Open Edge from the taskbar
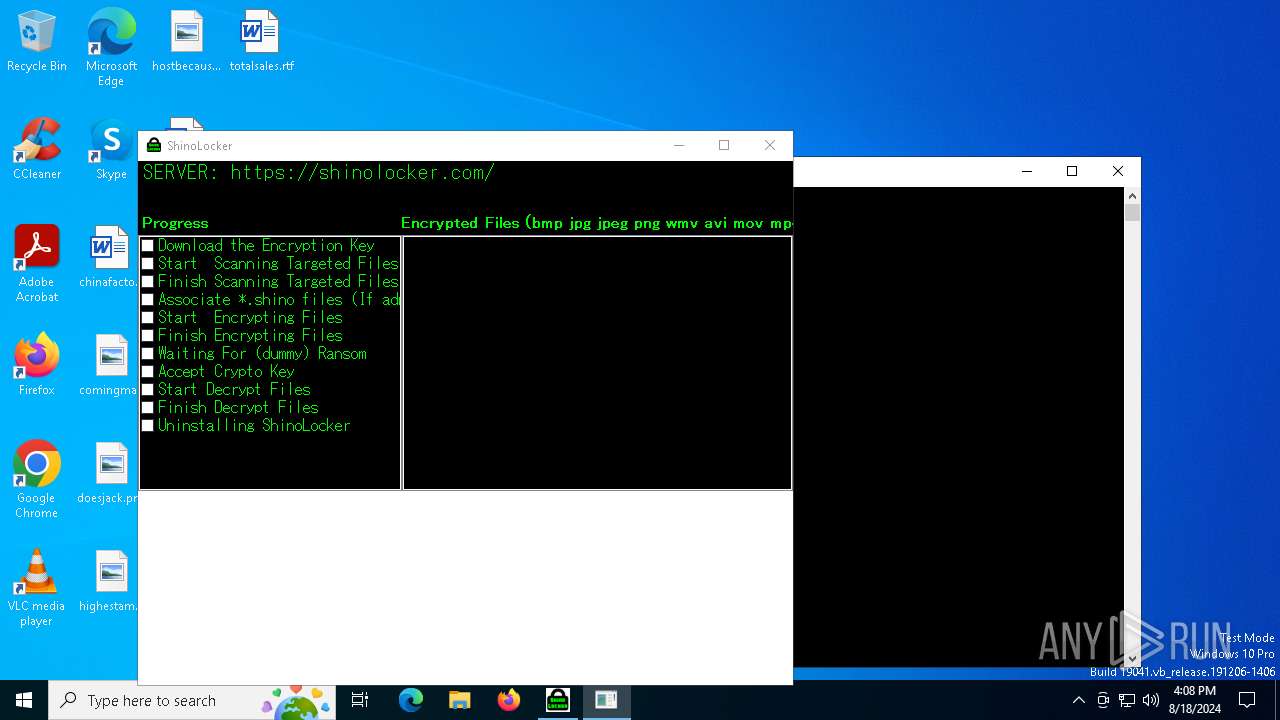 click(x=411, y=700)
